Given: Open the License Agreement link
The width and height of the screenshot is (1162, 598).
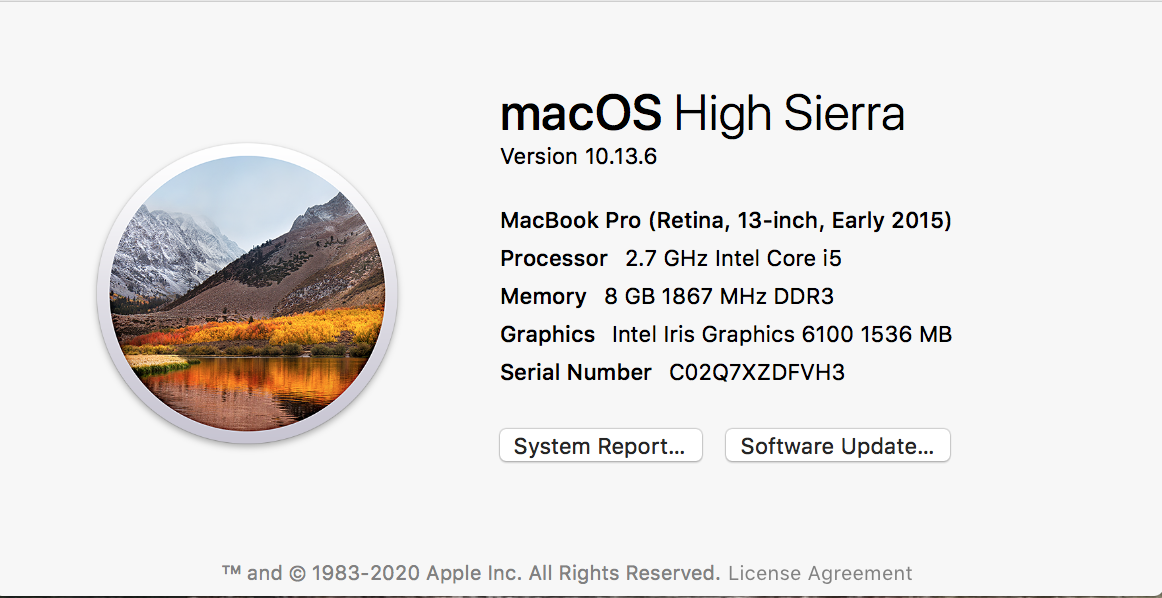Looking at the screenshot, I should 820,574.
